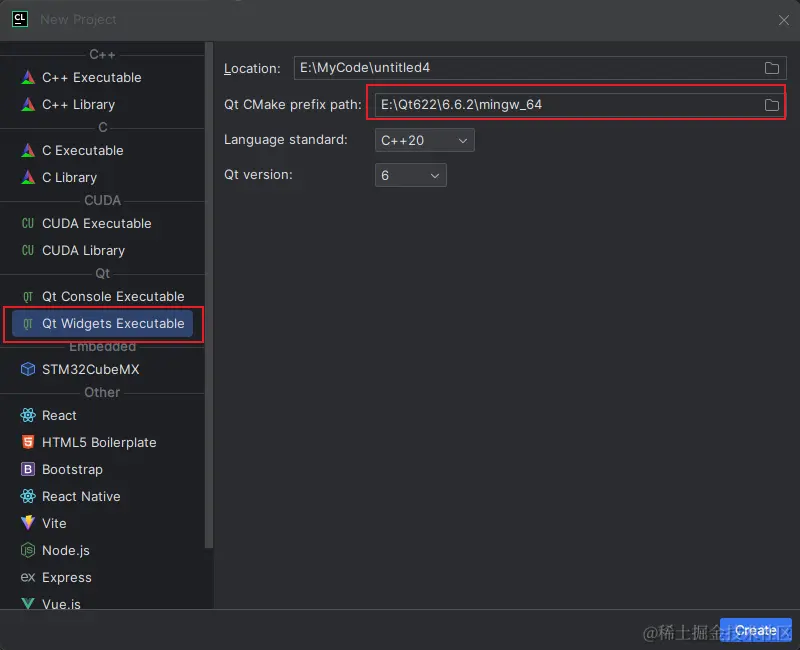800x650 pixels.
Task: Select C Executable project type
Action: pyautogui.click(x=103, y=151)
